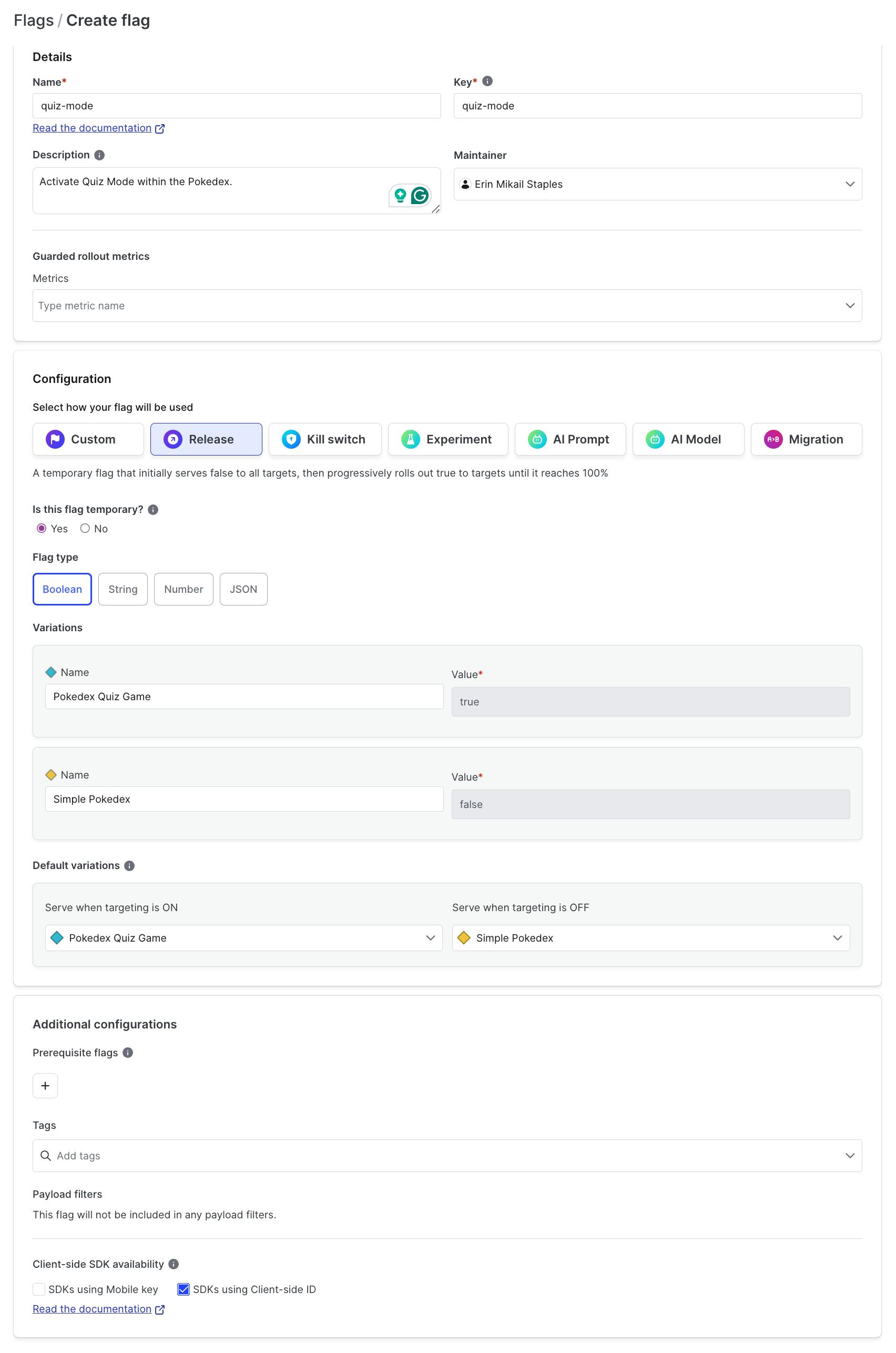896x1353 pixels.
Task: Click the Grammarly icon in Description field
Action: [x=420, y=196]
